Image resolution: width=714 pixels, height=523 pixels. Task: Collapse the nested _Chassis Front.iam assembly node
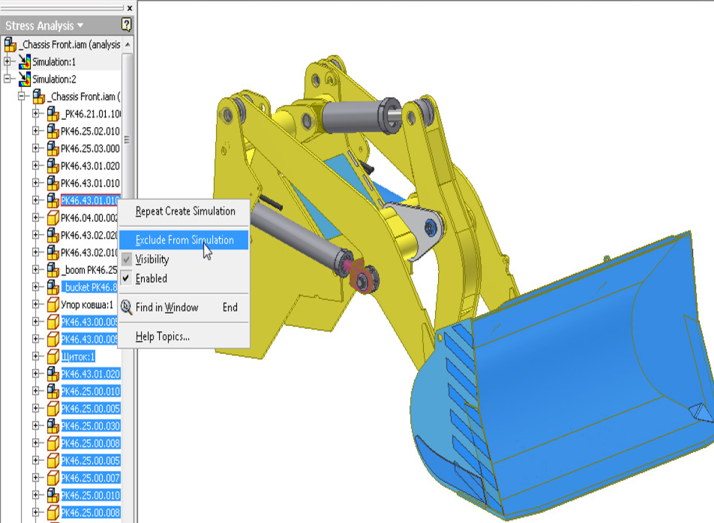[22, 96]
